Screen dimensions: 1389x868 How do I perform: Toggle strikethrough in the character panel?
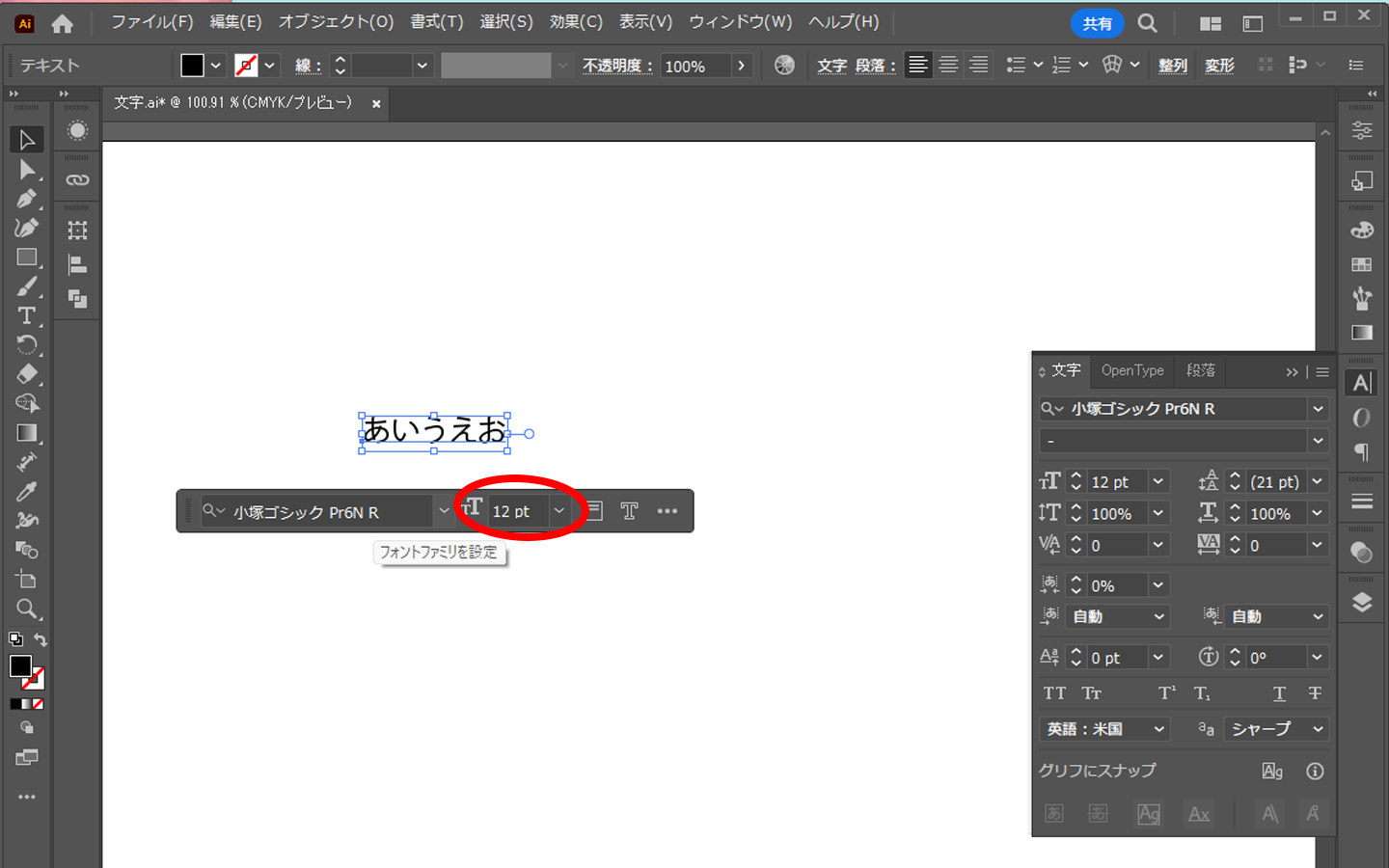pyautogui.click(x=1313, y=692)
